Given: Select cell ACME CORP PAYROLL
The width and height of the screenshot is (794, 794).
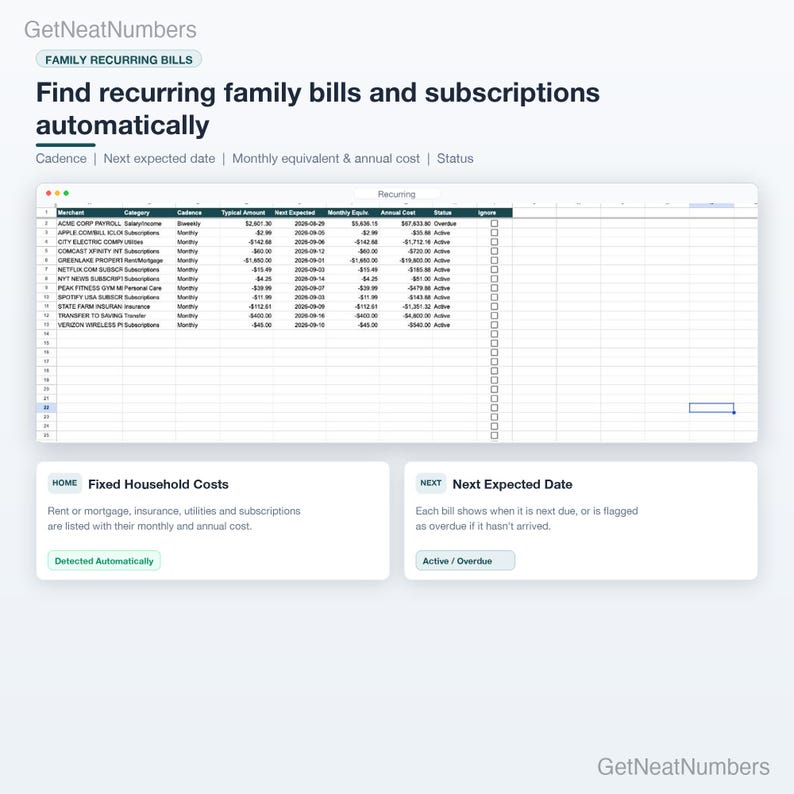Looking at the screenshot, I should [90, 223].
